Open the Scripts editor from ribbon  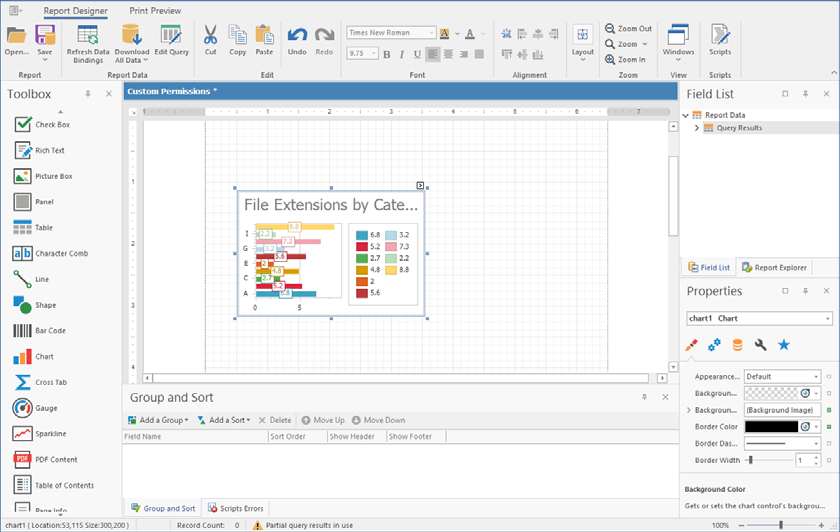tap(720, 40)
